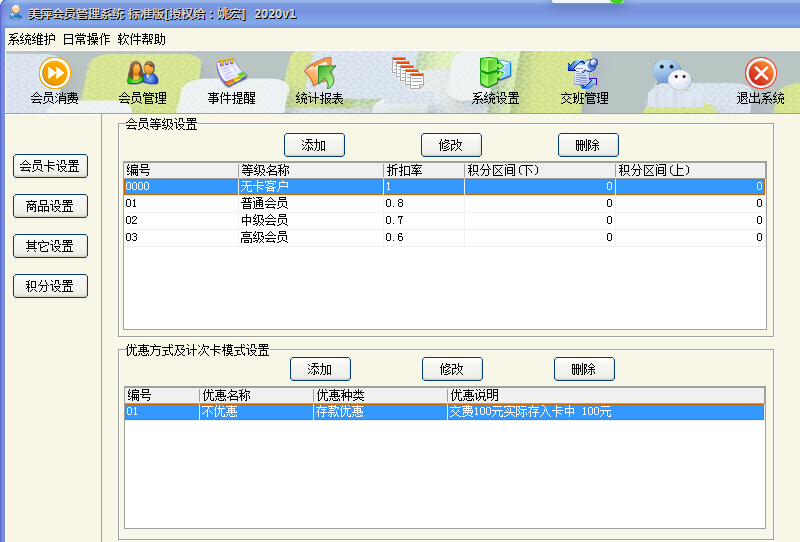Screen dimensions: 800x542
Task: Select the 无卡客户 row
Action: tap(444, 187)
